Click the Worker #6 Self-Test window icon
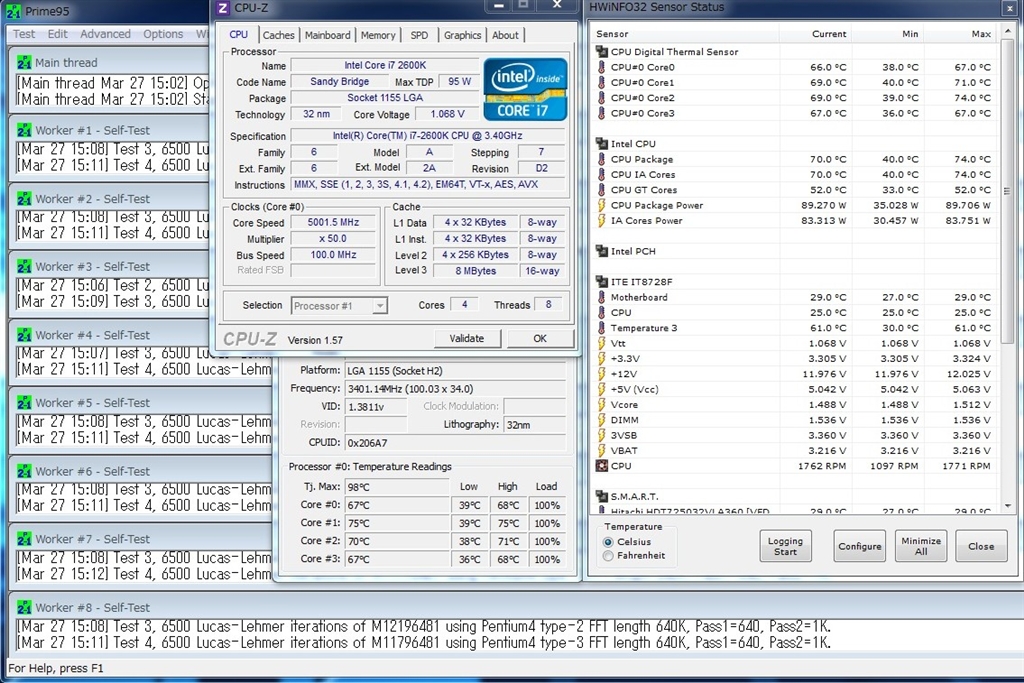This screenshot has width=1024, height=683. click(x=24, y=471)
